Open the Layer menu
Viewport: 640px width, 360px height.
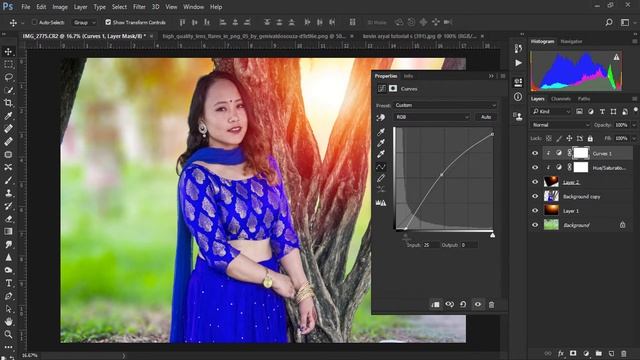[x=80, y=7]
